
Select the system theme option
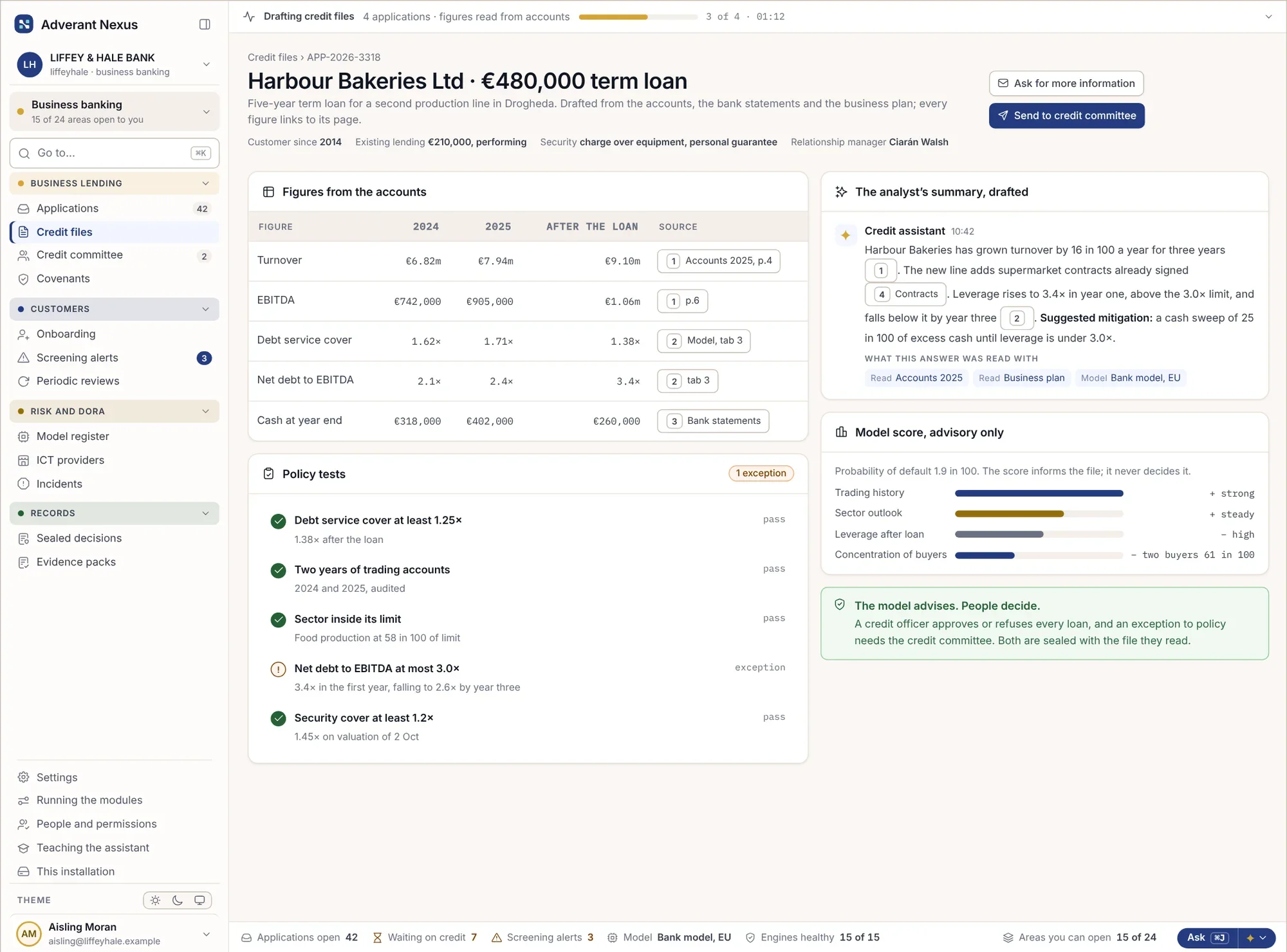199,901
